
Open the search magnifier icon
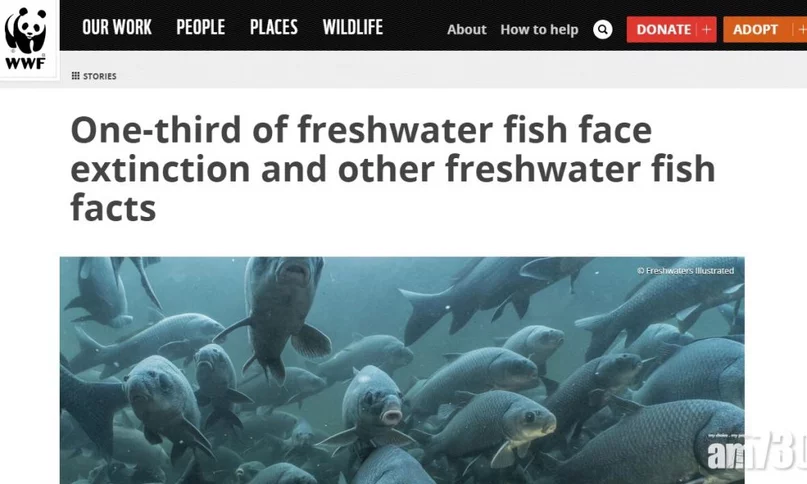(x=602, y=29)
